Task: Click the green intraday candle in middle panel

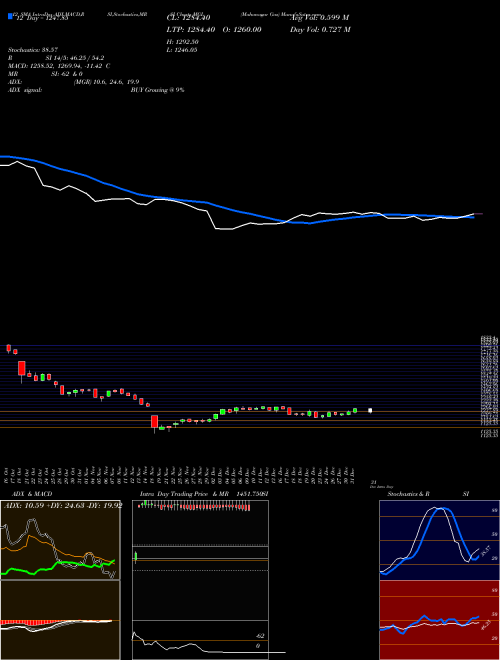Action: coord(136,557)
